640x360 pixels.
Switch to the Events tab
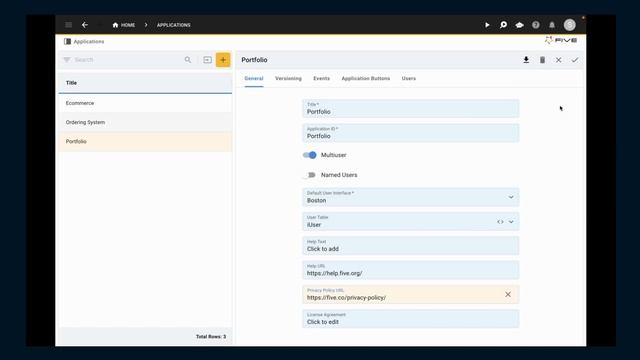point(321,78)
